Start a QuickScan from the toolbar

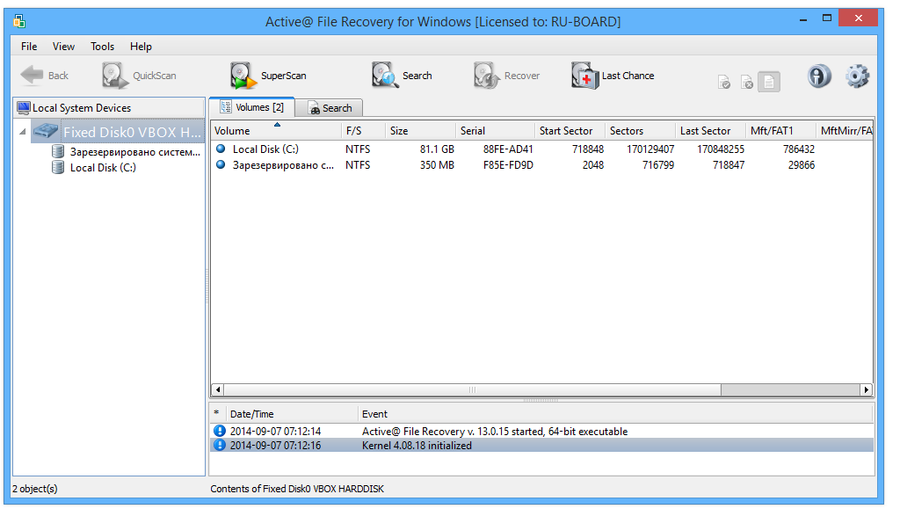coord(139,75)
